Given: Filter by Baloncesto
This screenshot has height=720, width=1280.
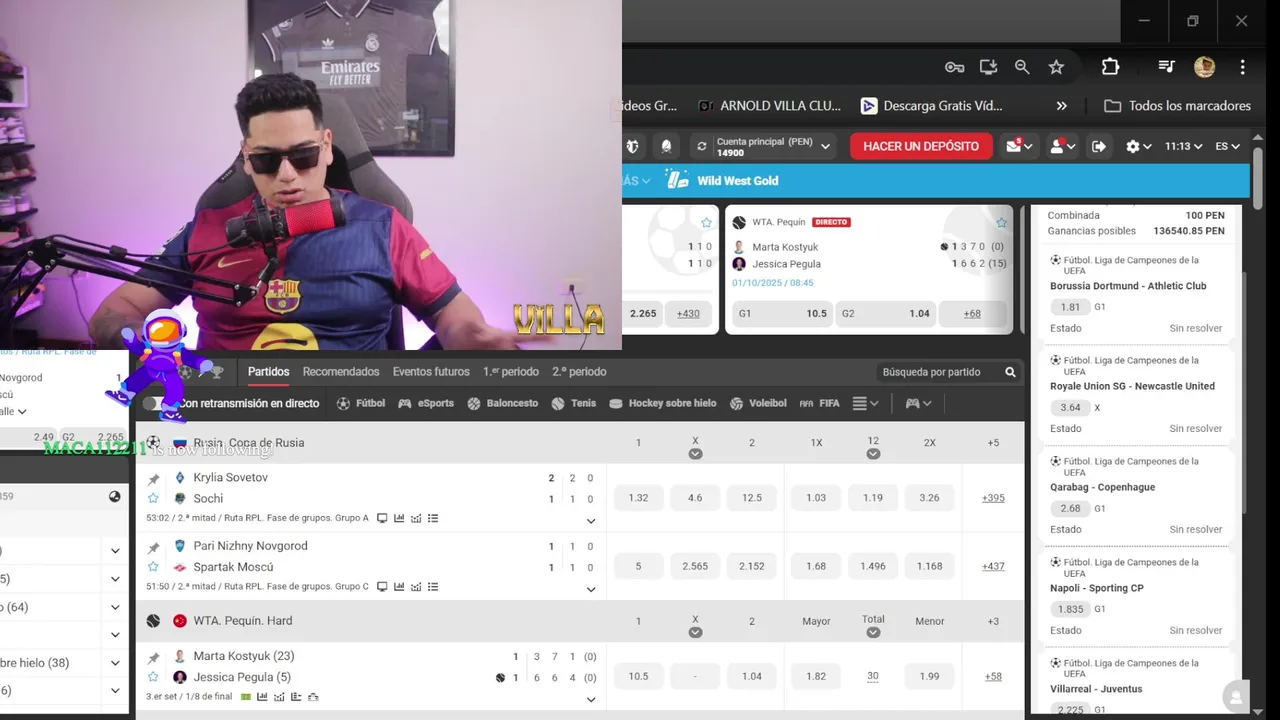Looking at the screenshot, I should pyautogui.click(x=503, y=404).
